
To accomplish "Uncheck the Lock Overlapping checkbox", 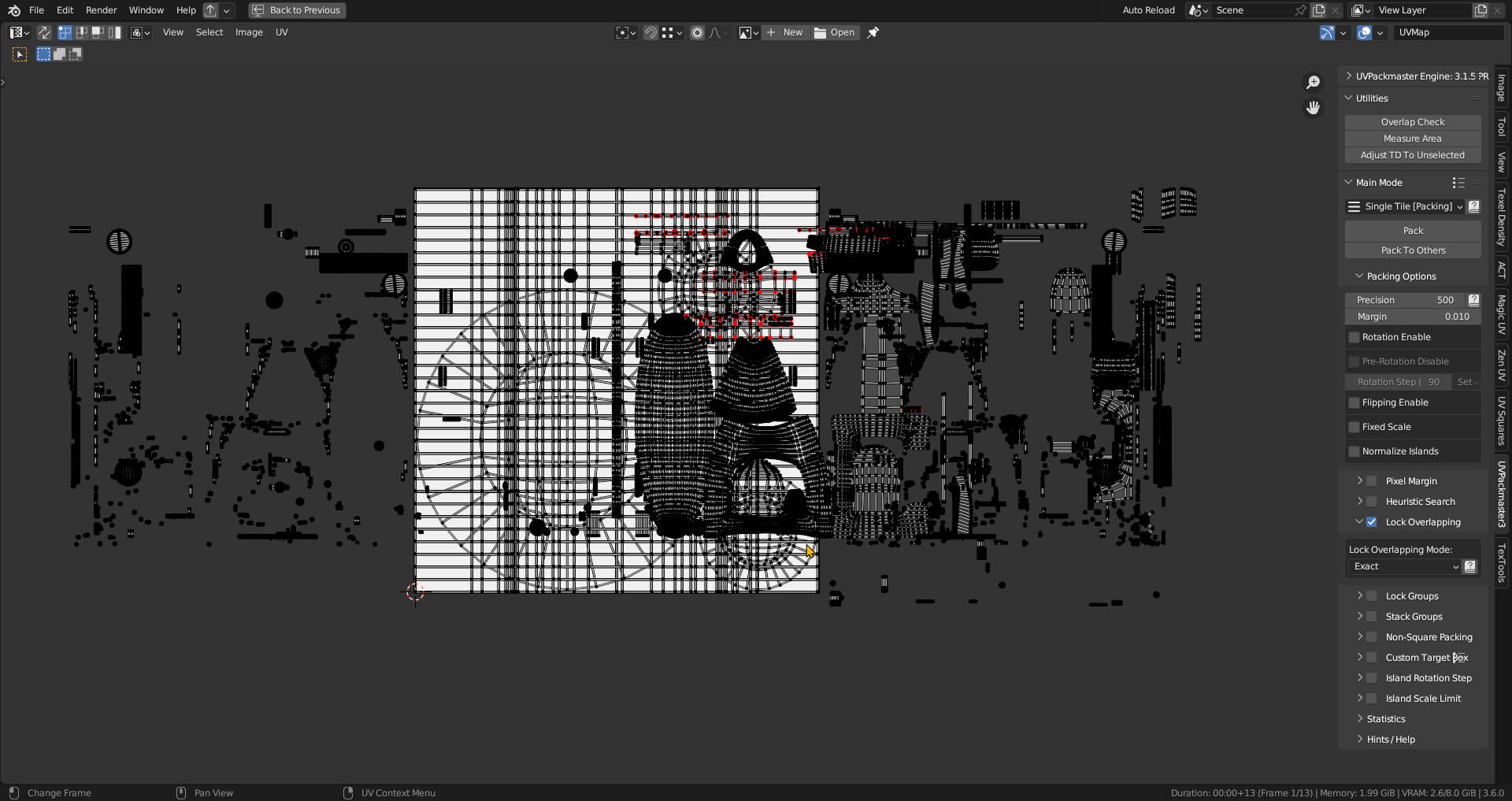I will pyautogui.click(x=1372, y=522).
